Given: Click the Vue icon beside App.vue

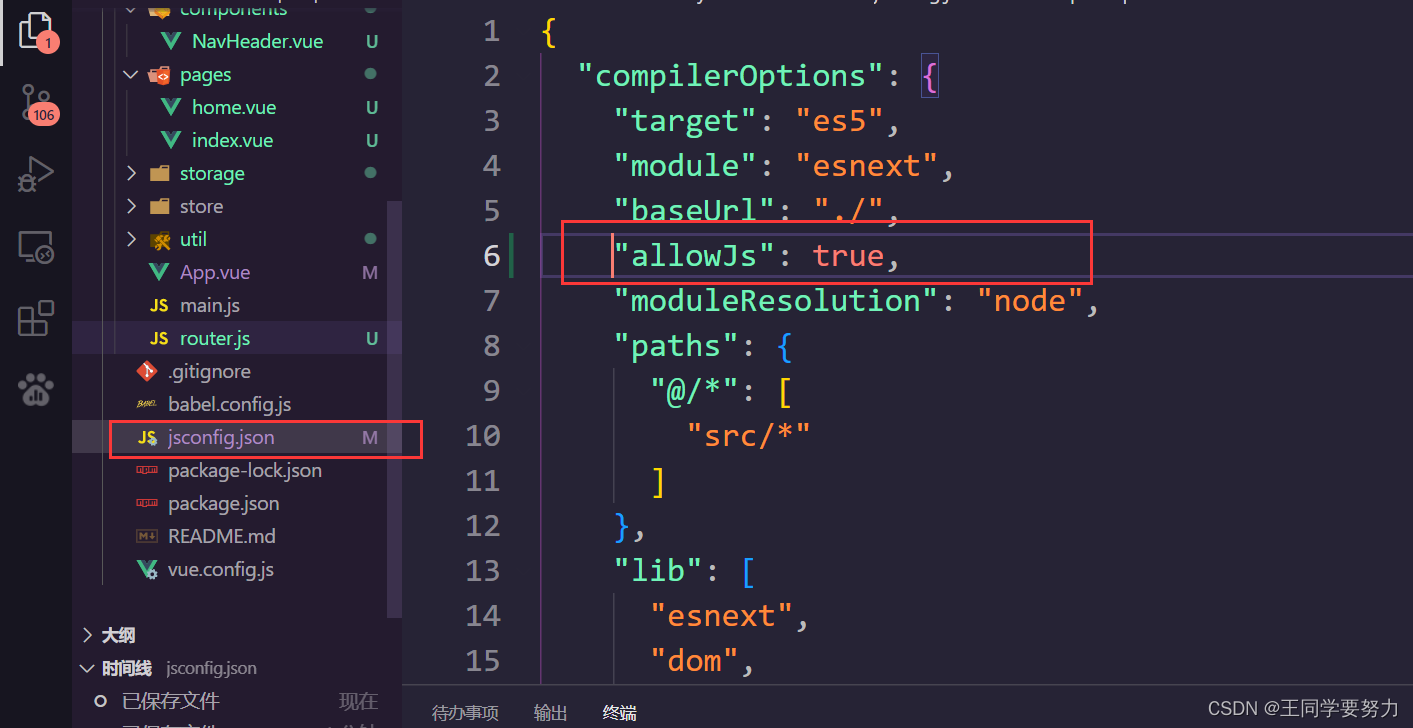Looking at the screenshot, I should point(159,273).
